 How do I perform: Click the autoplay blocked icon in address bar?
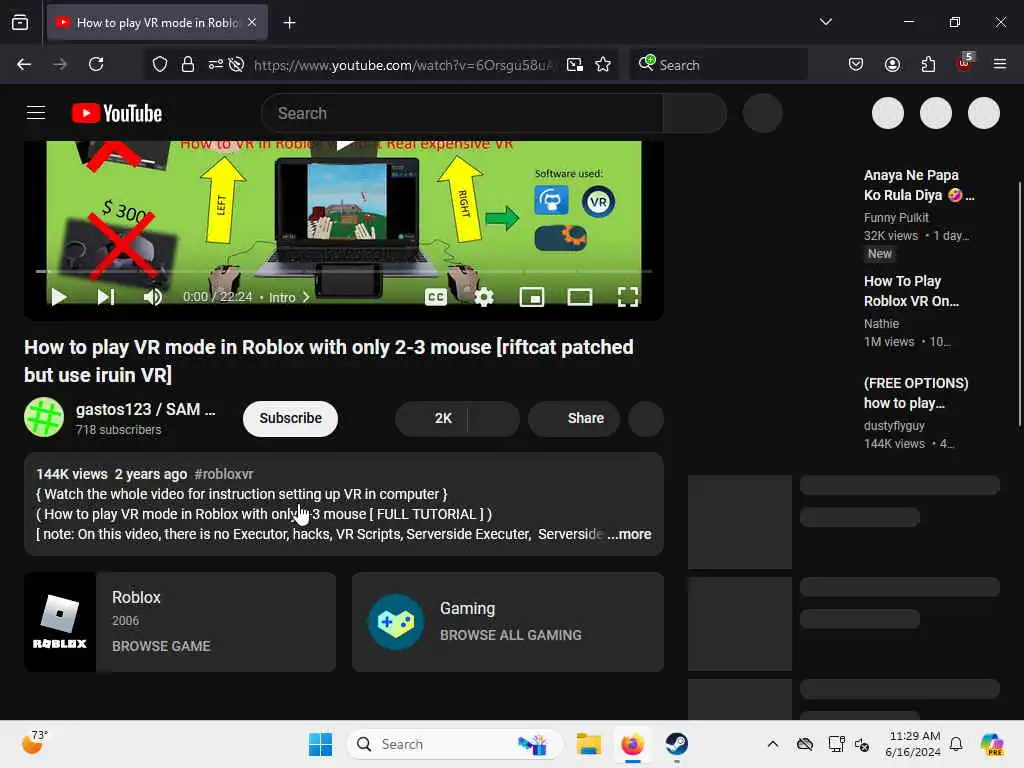pos(236,64)
